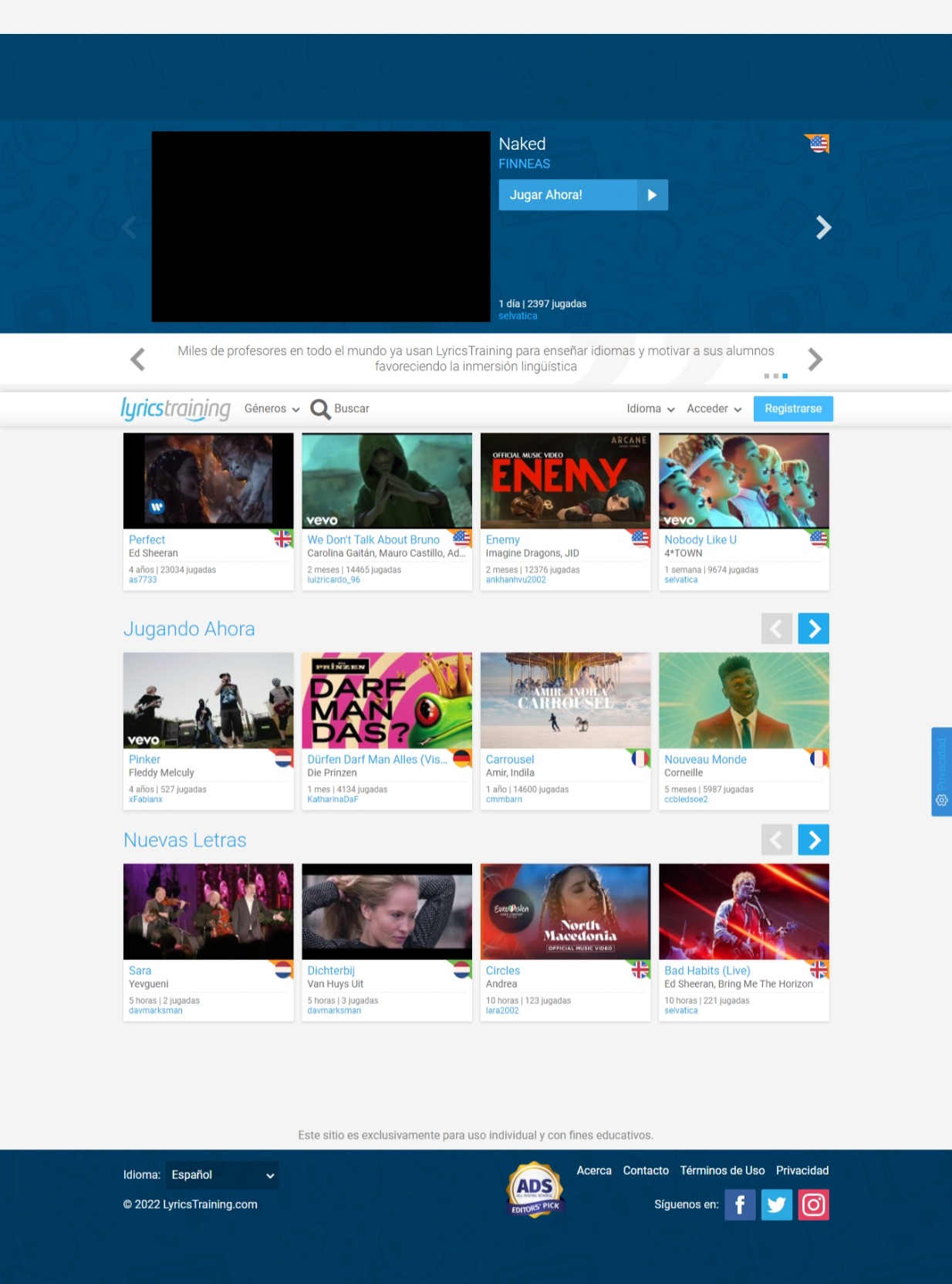Image resolution: width=952 pixels, height=1284 pixels.
Task: Click the US flag on Enemy card
Action: pos(640,539)
